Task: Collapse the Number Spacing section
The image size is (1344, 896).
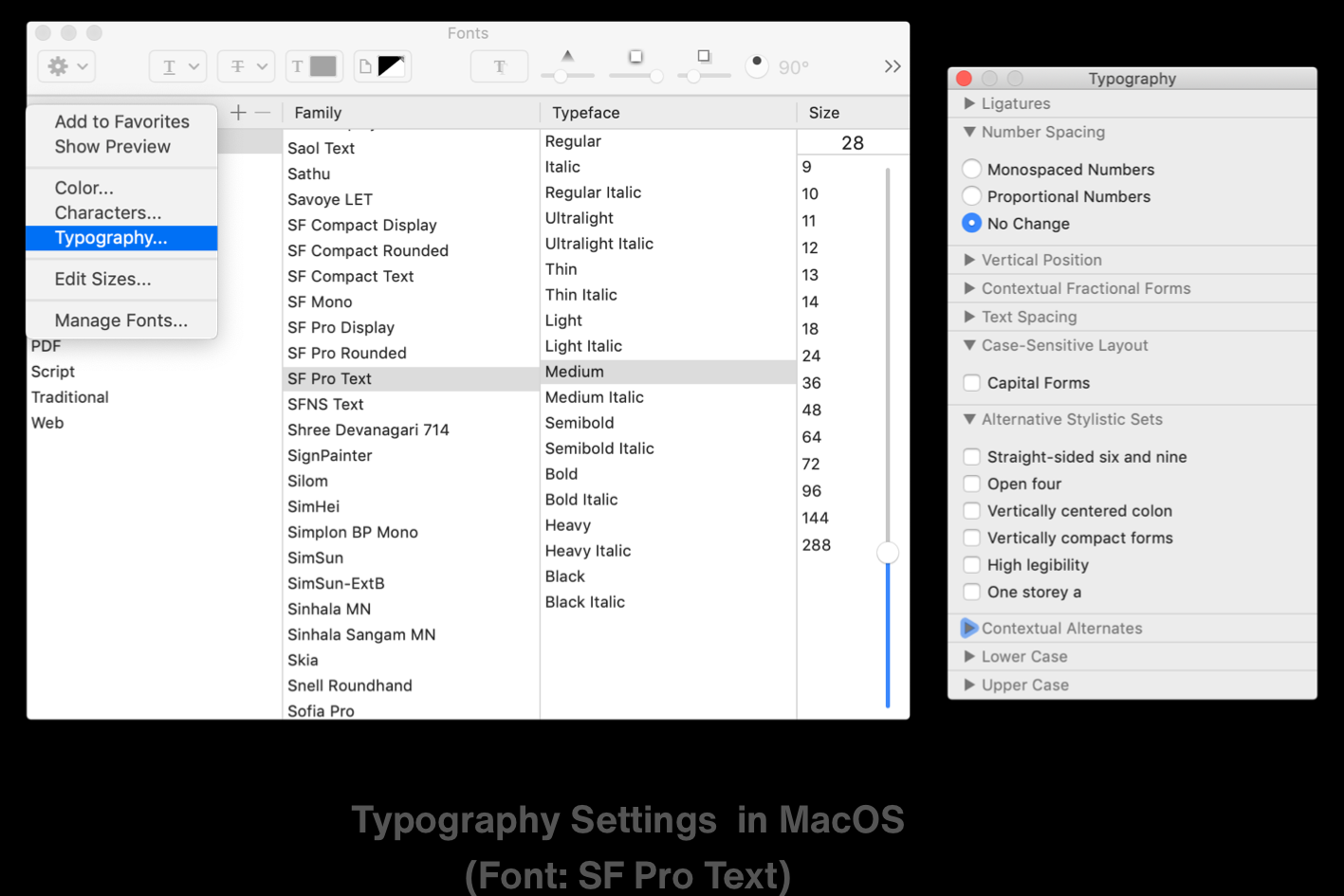Action: (969, 132)
